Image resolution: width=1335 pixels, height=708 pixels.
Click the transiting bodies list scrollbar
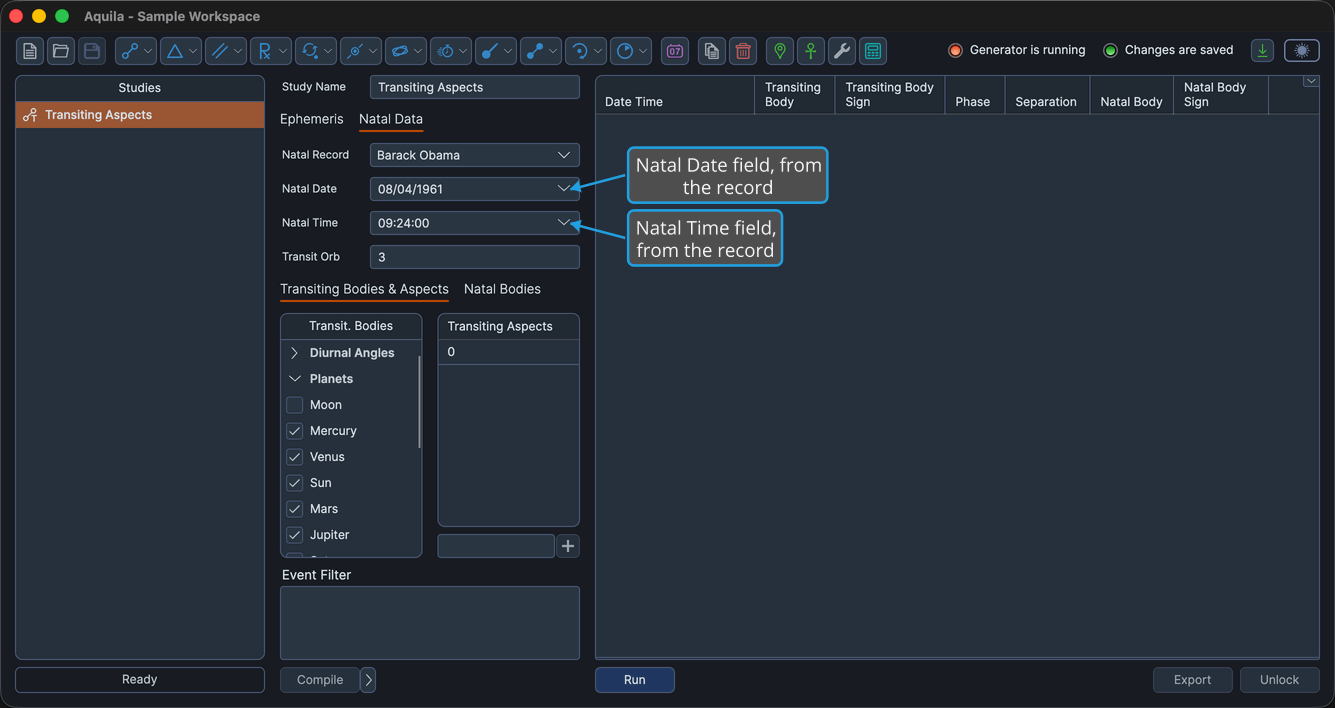pyautogui.click(x=419, y=402)
